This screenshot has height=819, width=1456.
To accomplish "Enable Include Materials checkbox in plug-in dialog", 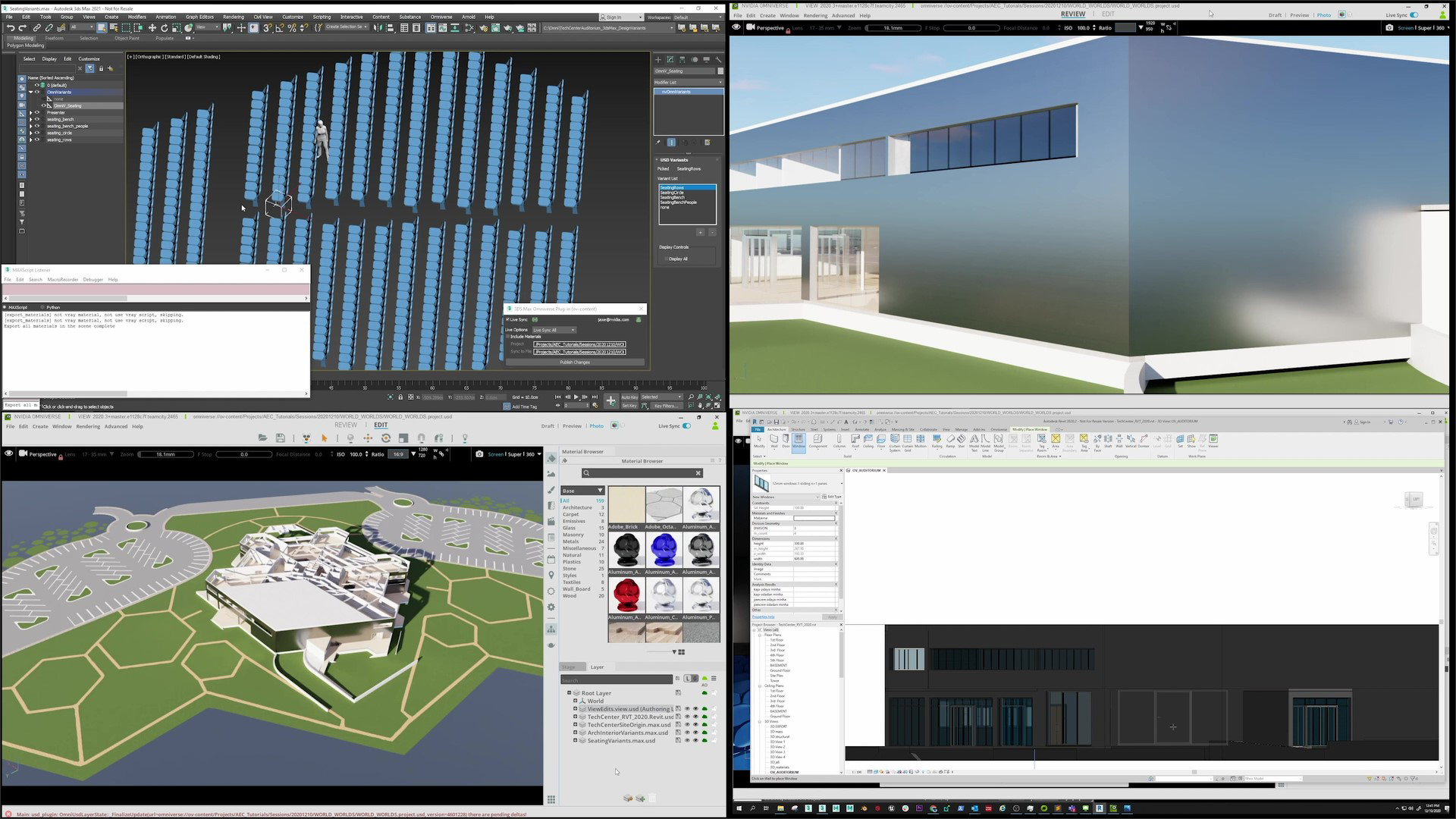I will (x=508, y=337).
